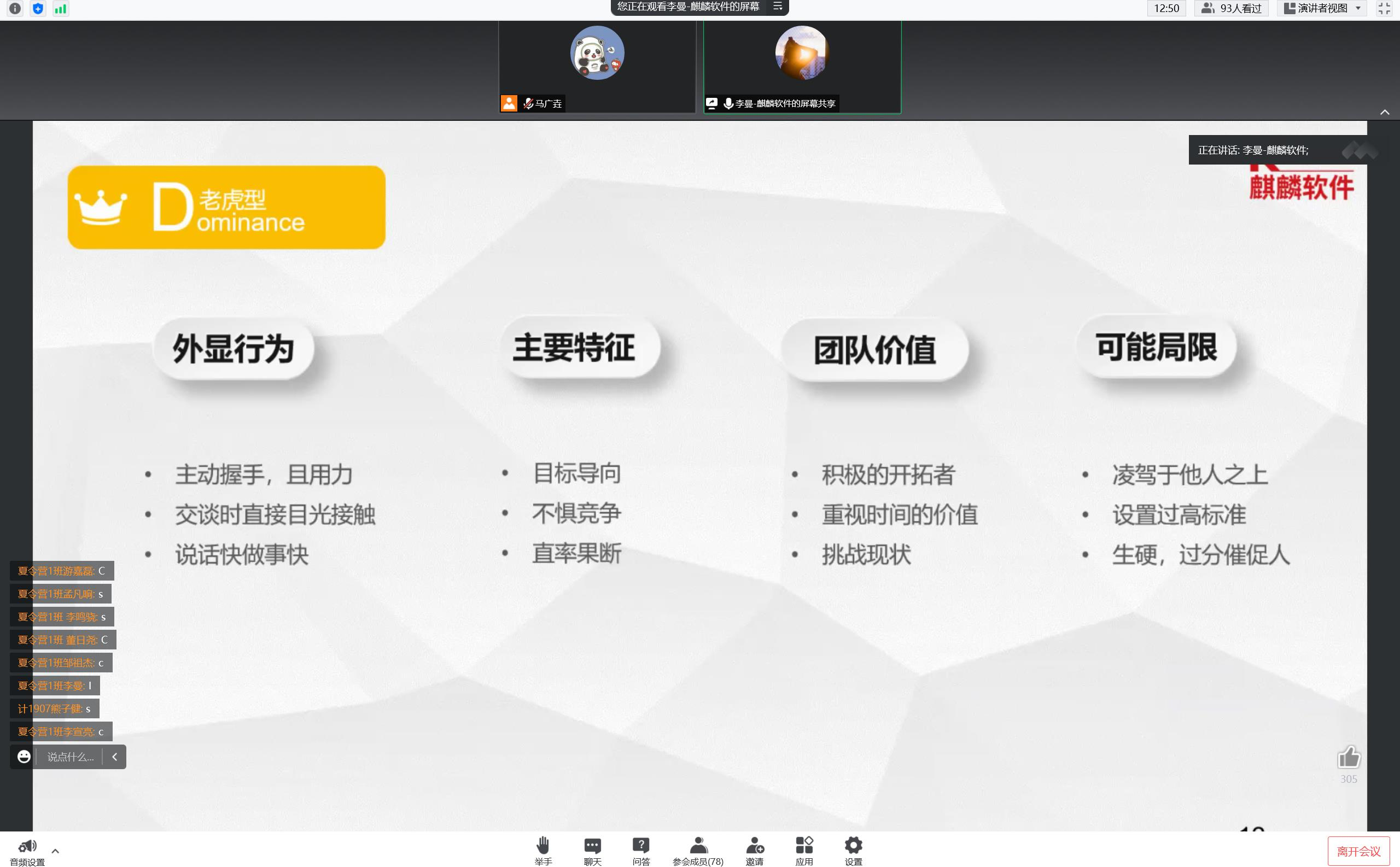
Task: Open the Participants list (参会成员)
Action: pyautogui.click(x=698, y=846)
